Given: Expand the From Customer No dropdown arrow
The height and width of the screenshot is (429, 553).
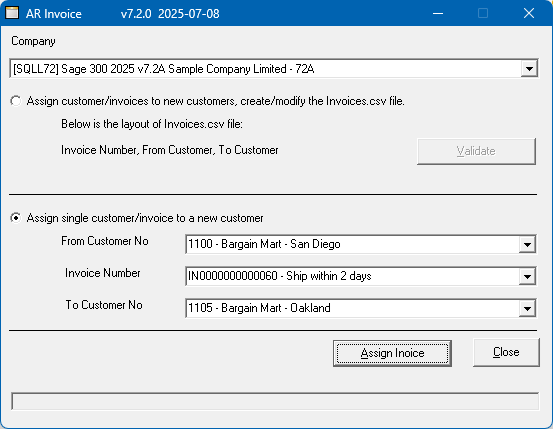Looking at the screenshot, I should (x=527, y=244).
